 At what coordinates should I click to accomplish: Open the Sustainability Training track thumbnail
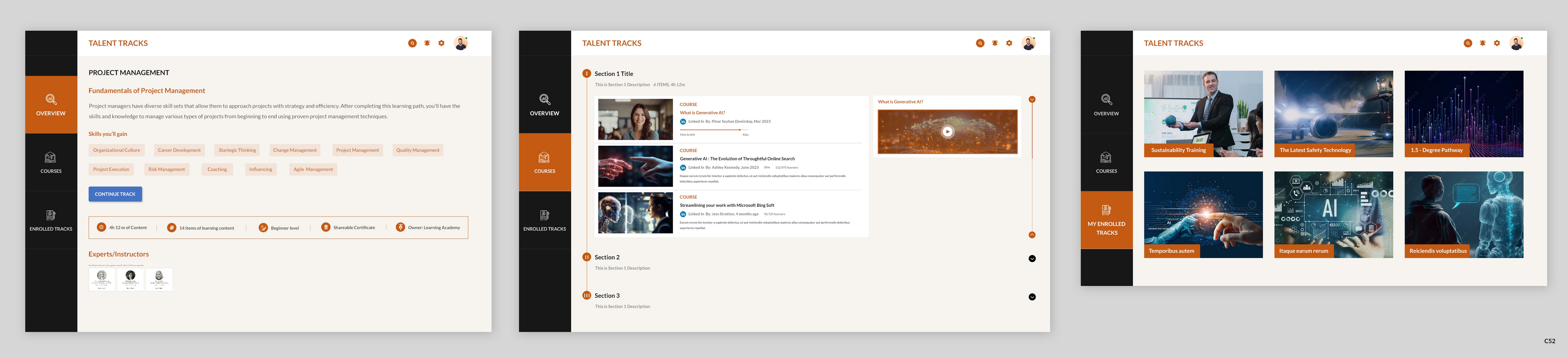[1203, 114]
